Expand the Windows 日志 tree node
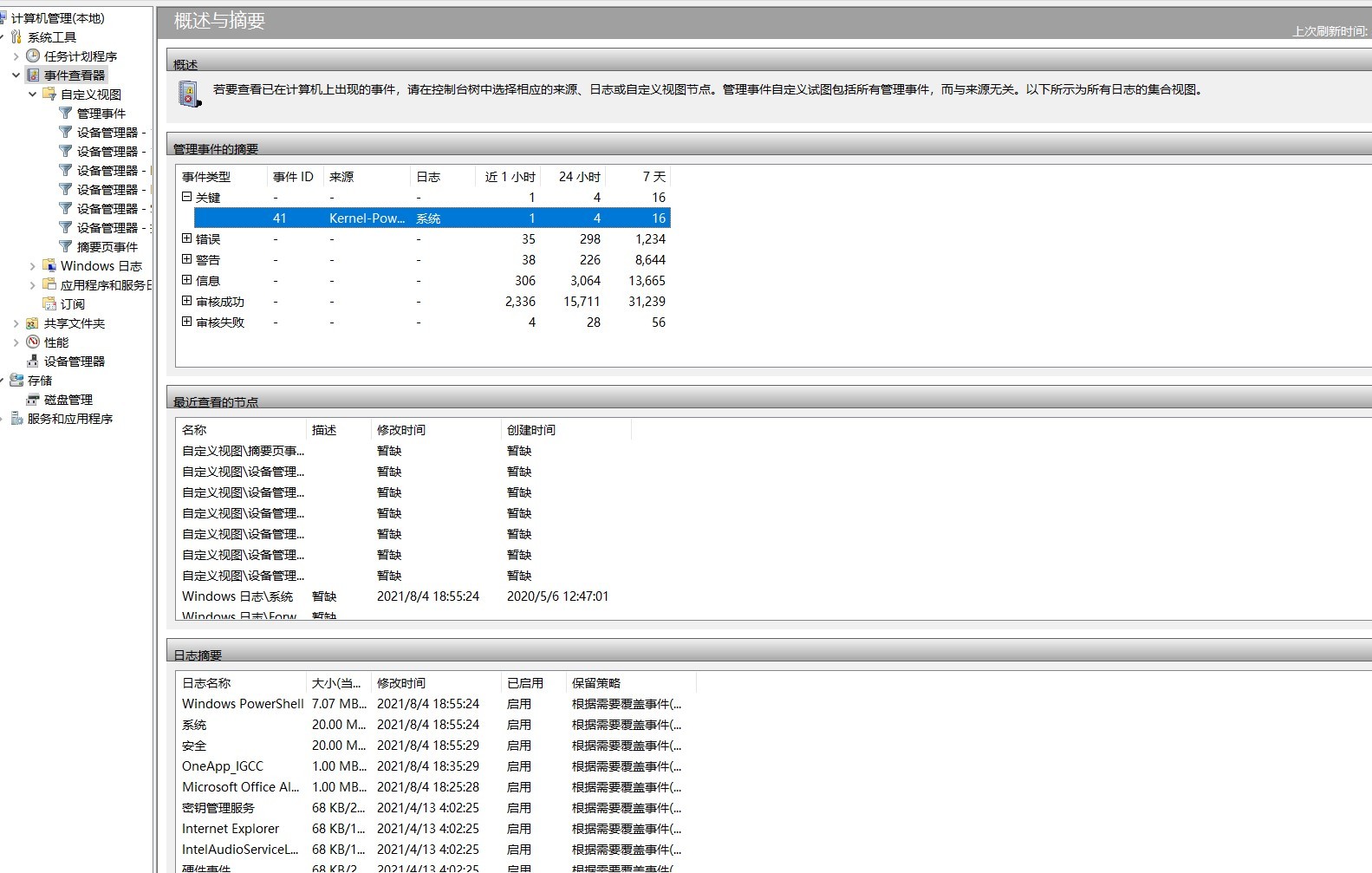Image resolution: width=1372 pixels, height=873 pixels. tap(32, 266)
